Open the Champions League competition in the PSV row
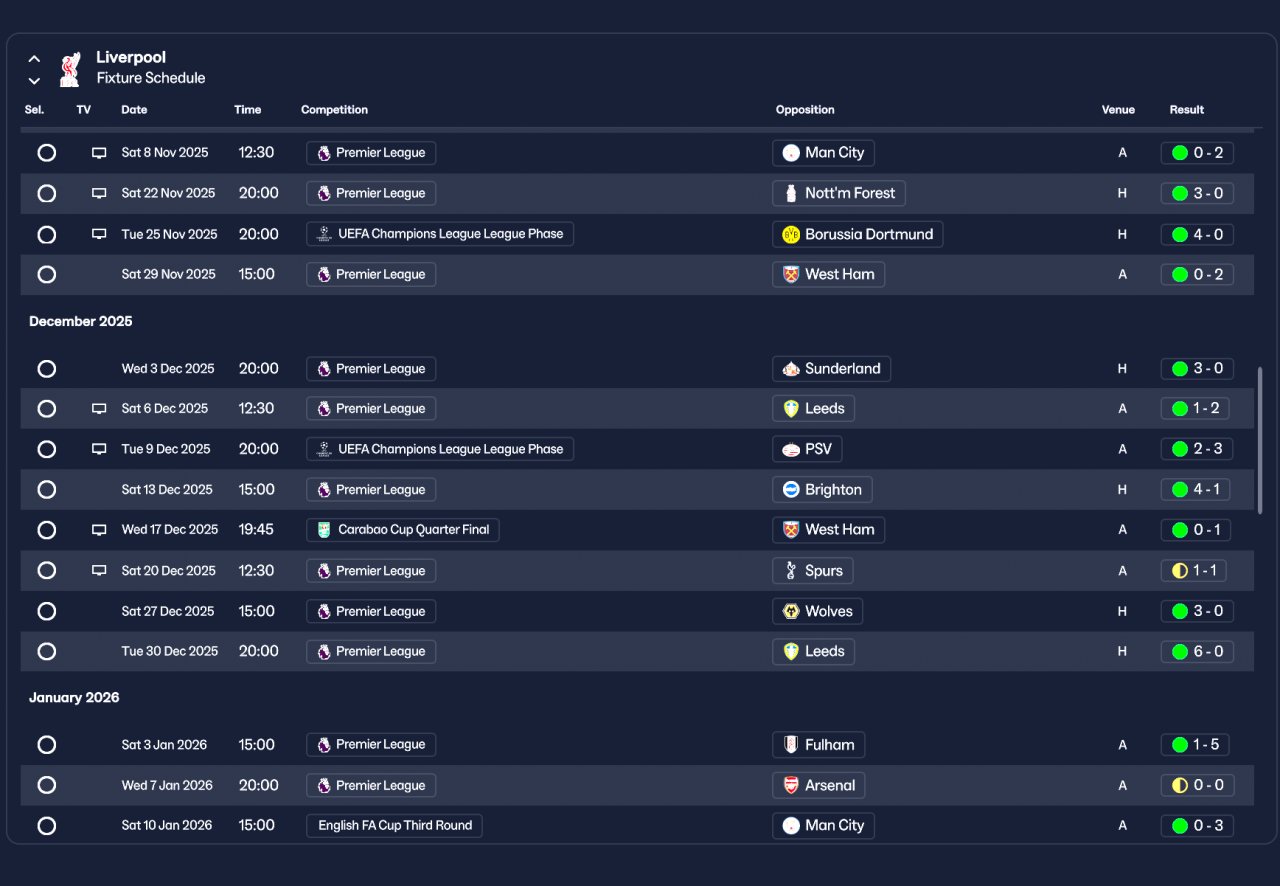This screenshot has height=886, width=1280. pos(440,449)
